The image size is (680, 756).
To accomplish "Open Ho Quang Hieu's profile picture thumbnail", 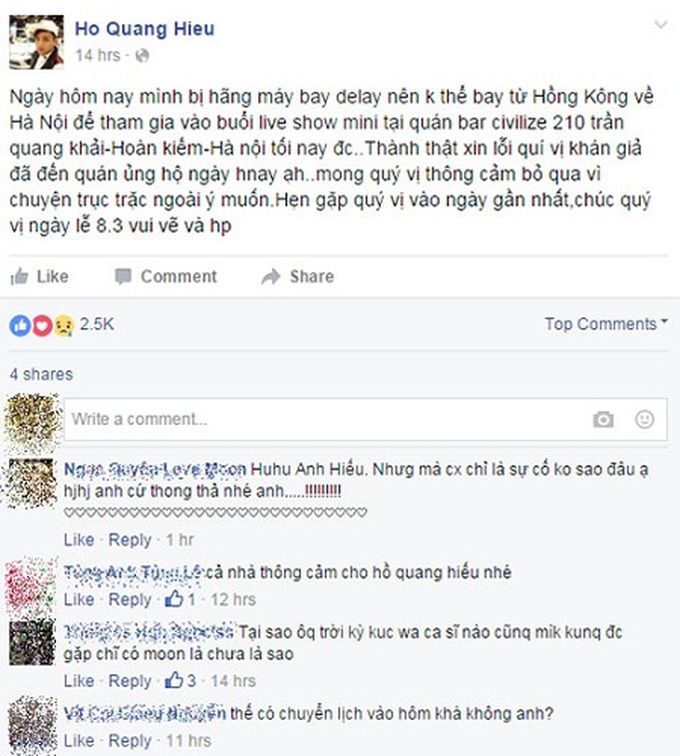I will pyautogui.click(x=37, y=42).
